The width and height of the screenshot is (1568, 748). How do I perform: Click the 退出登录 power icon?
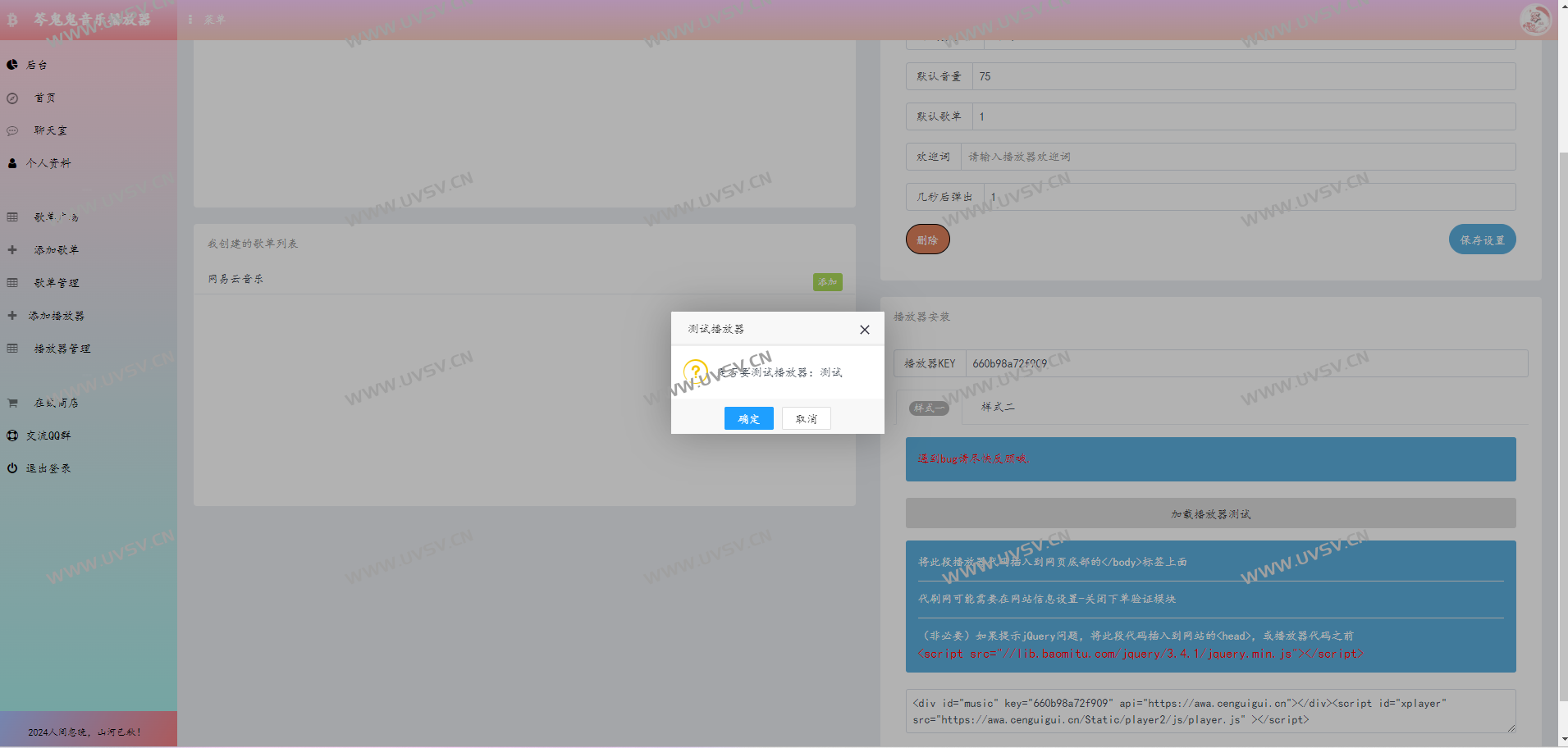pos(12,468)
